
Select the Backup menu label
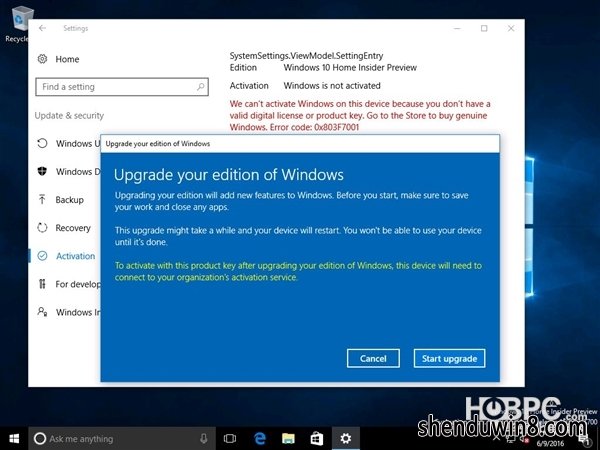(x=69, y=200)
